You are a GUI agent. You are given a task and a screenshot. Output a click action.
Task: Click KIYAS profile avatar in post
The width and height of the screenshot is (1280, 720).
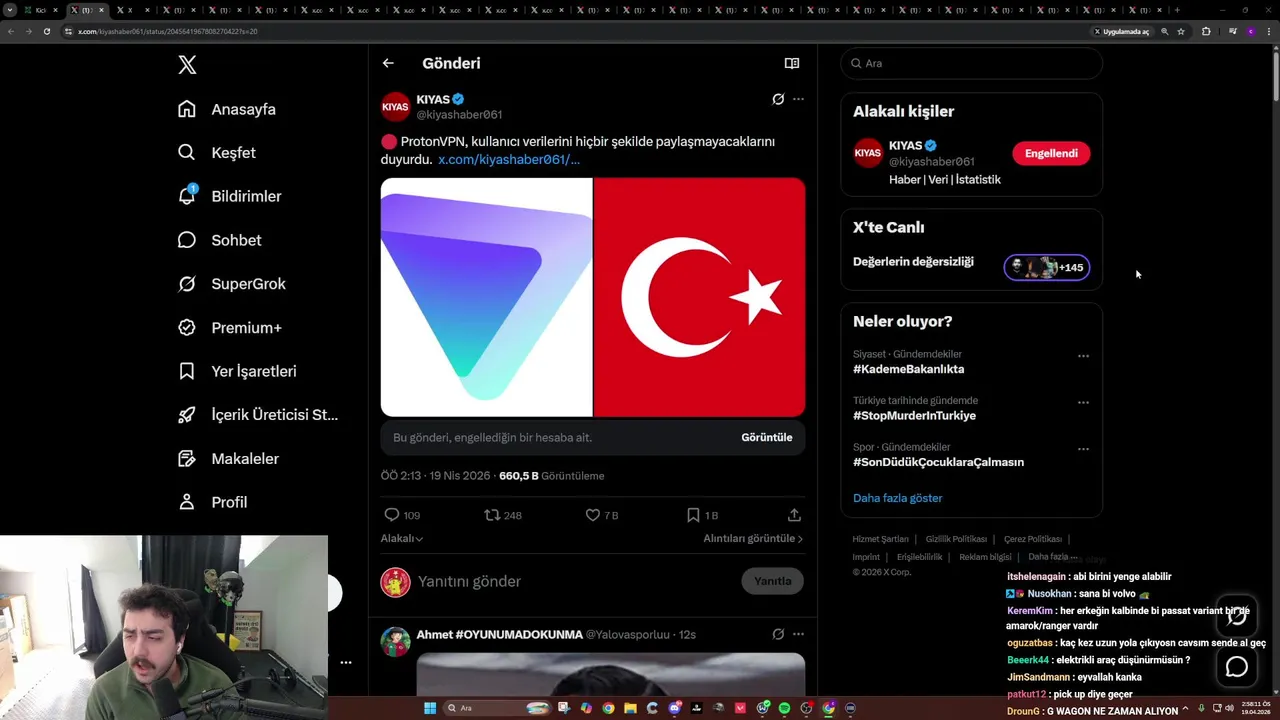coord(395,106)
